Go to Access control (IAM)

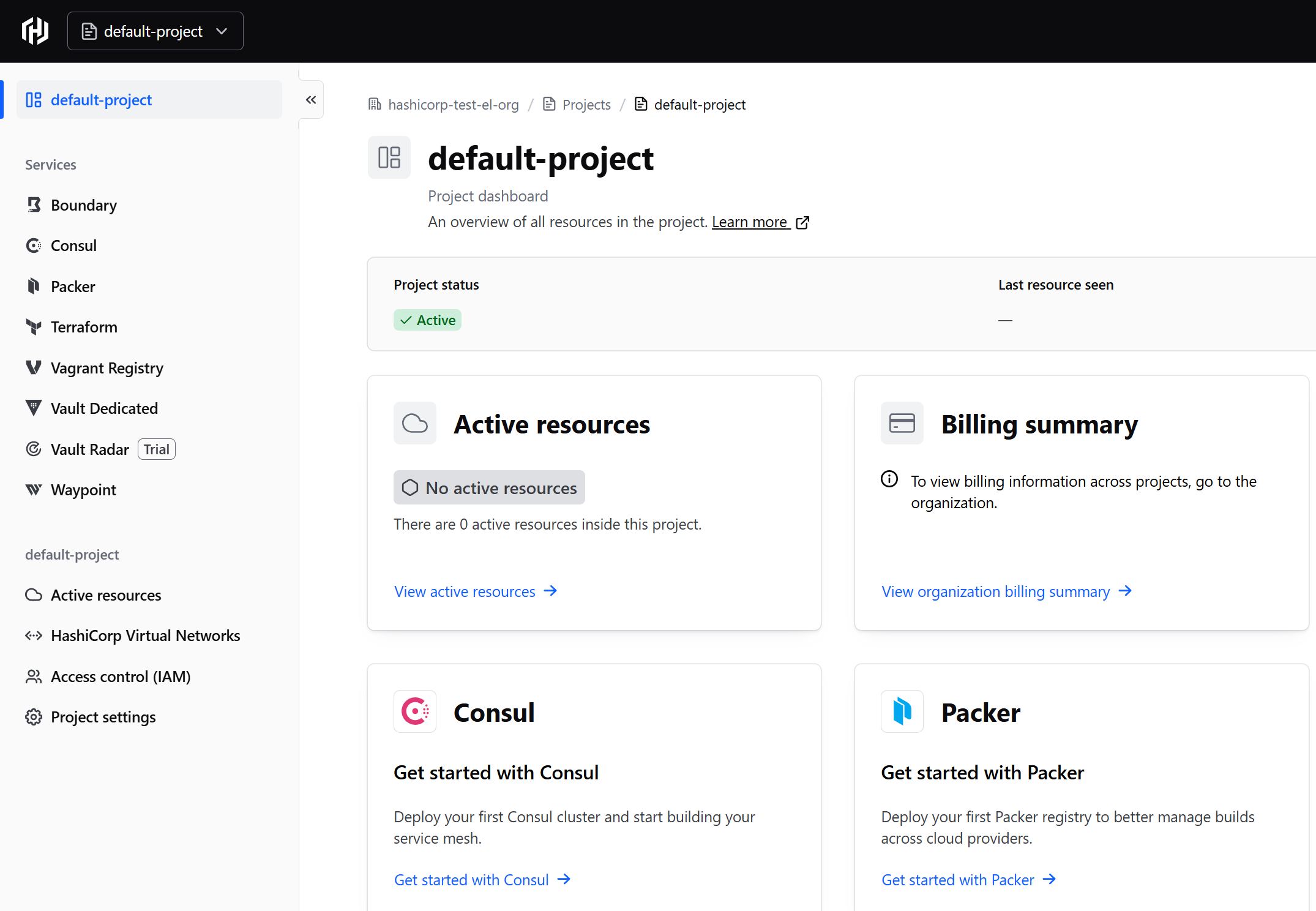[x=120, y=677]
